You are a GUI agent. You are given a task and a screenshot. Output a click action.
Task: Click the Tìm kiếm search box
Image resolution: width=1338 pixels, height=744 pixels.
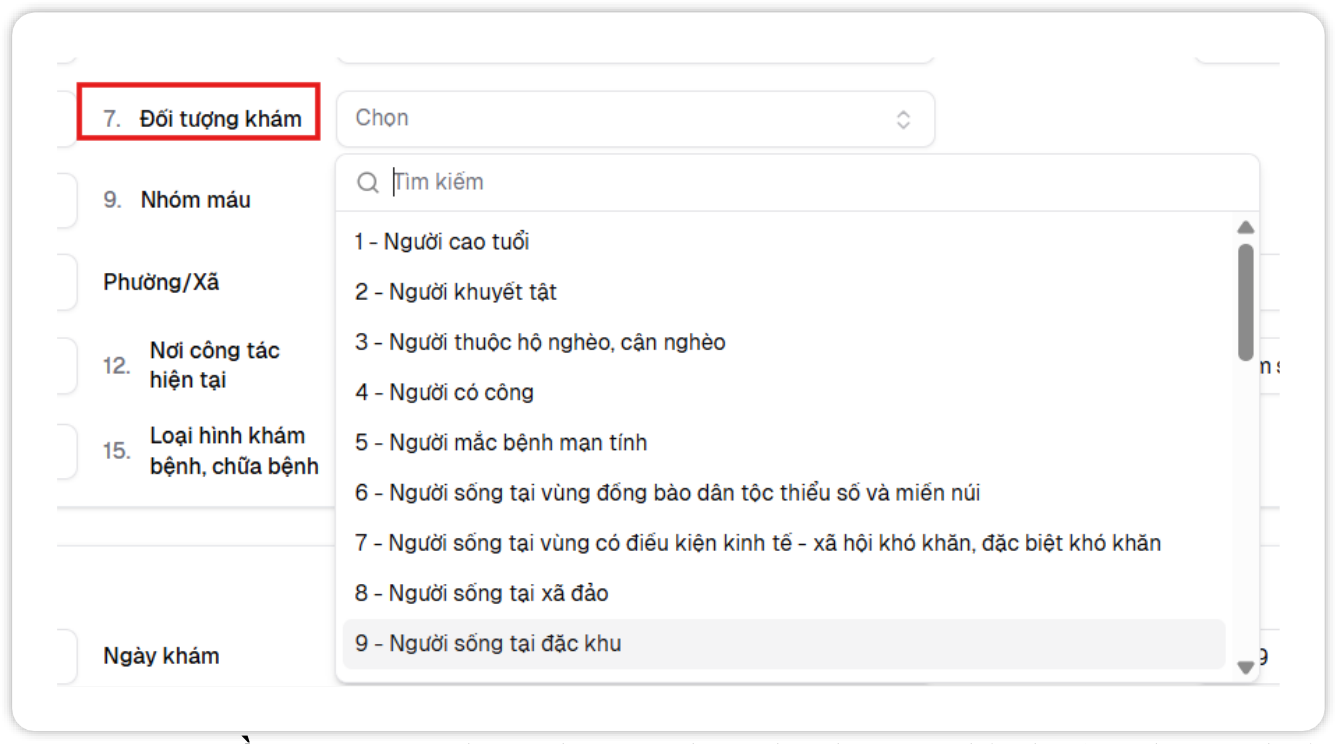797,183
